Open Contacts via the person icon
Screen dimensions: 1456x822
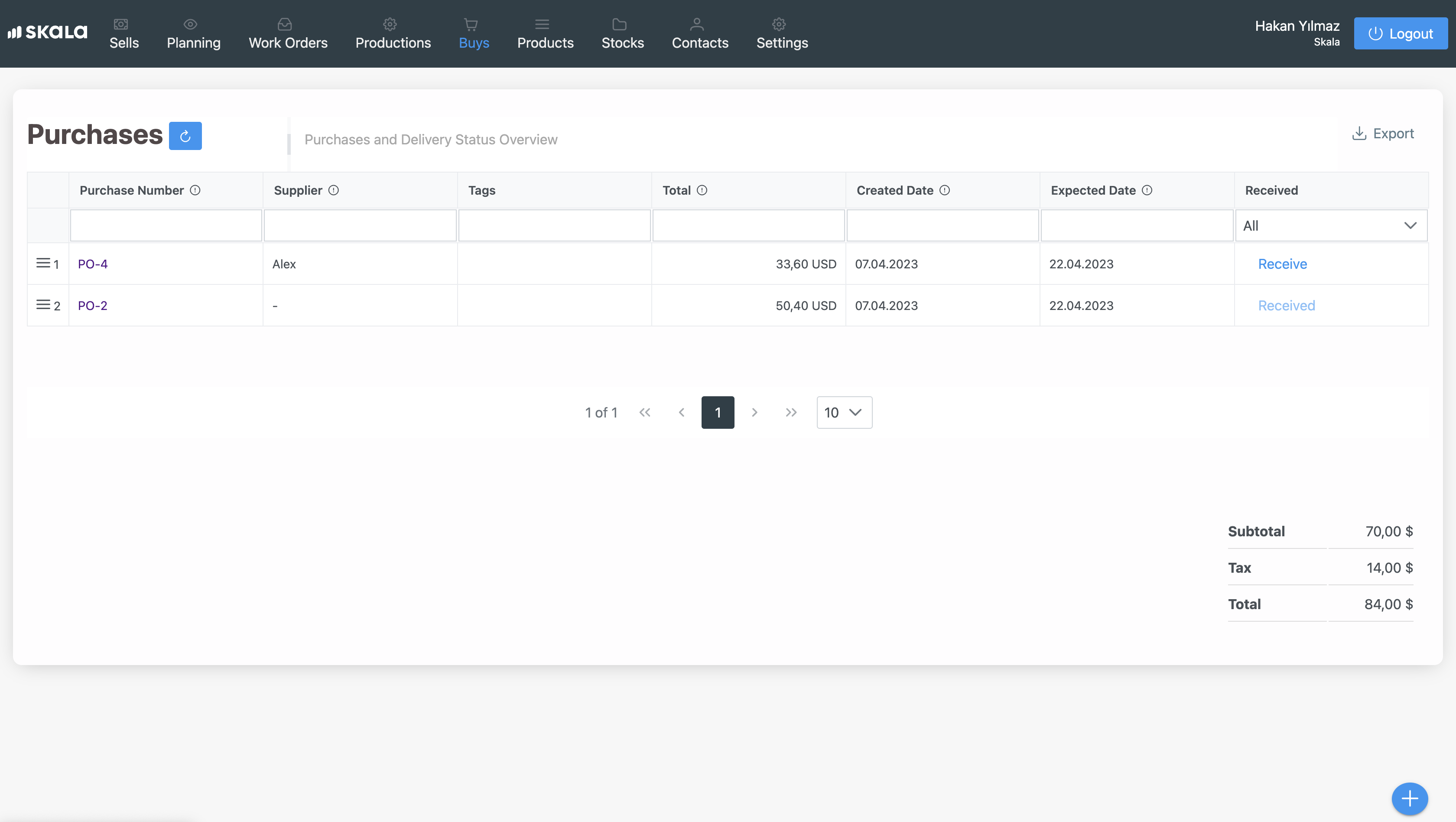(x=696, y=24)
